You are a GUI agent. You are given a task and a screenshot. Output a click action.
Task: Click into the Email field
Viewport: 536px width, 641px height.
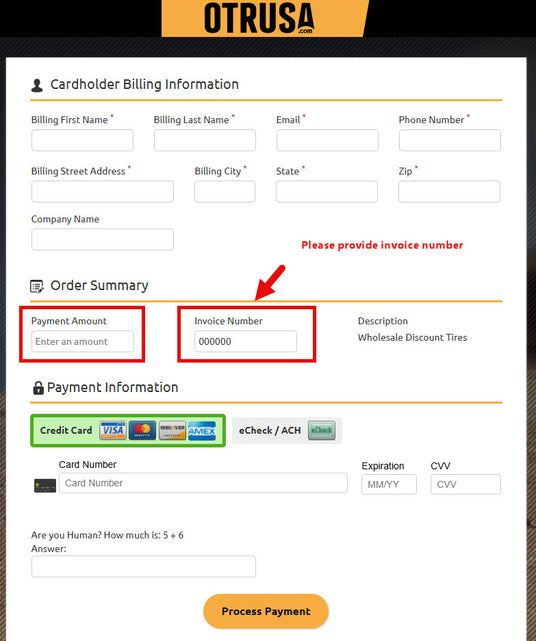327,140
